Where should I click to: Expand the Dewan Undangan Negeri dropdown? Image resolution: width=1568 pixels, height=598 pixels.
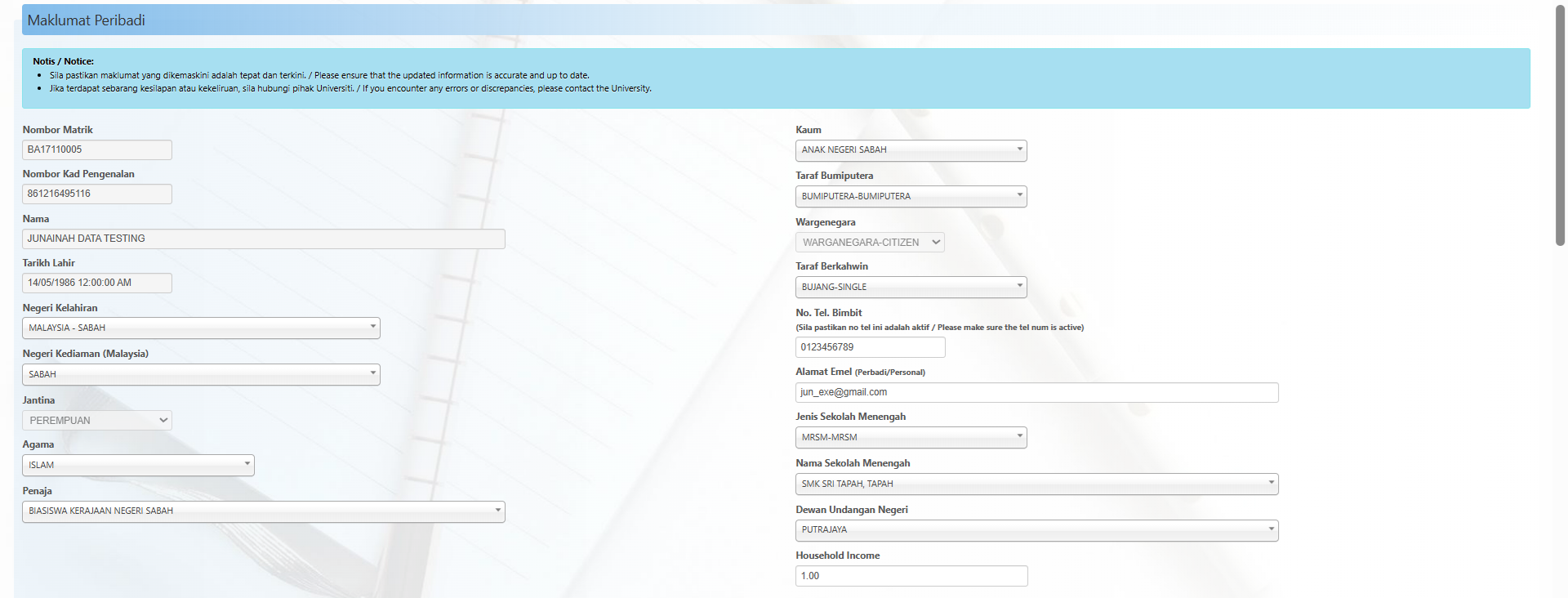click(x=1036, y=530)
